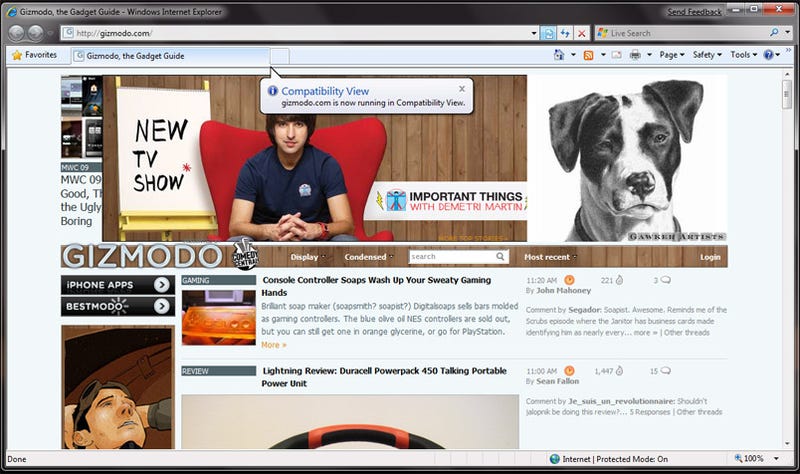800x474 pixels.
Task: Click the Bestmodo arrow button
Action: coord(161,306)
